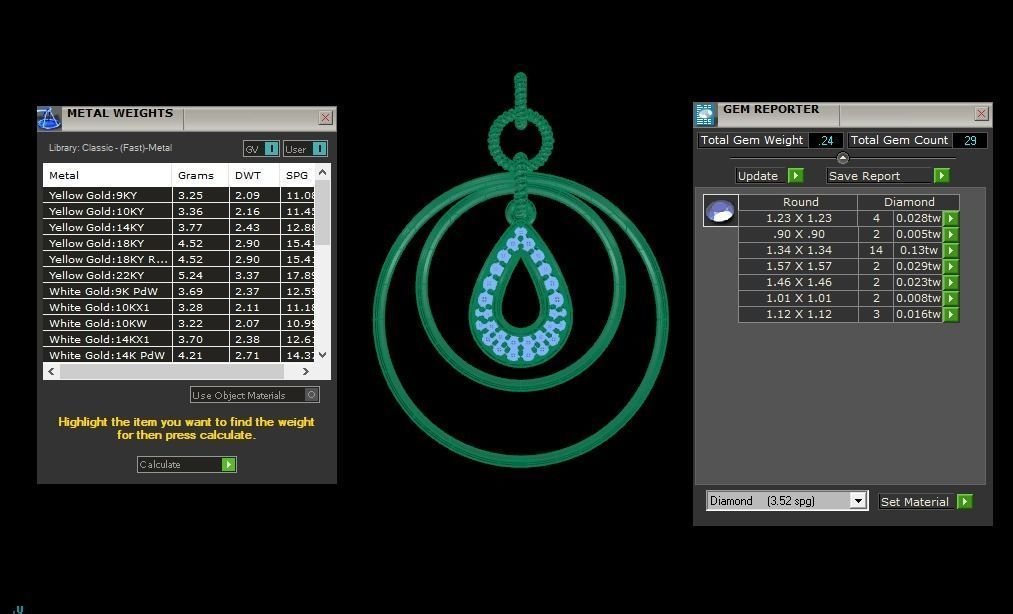Click green arrow beside Set Material
The height and width of the screenshot is (614, 1013).
click(965, 502)
